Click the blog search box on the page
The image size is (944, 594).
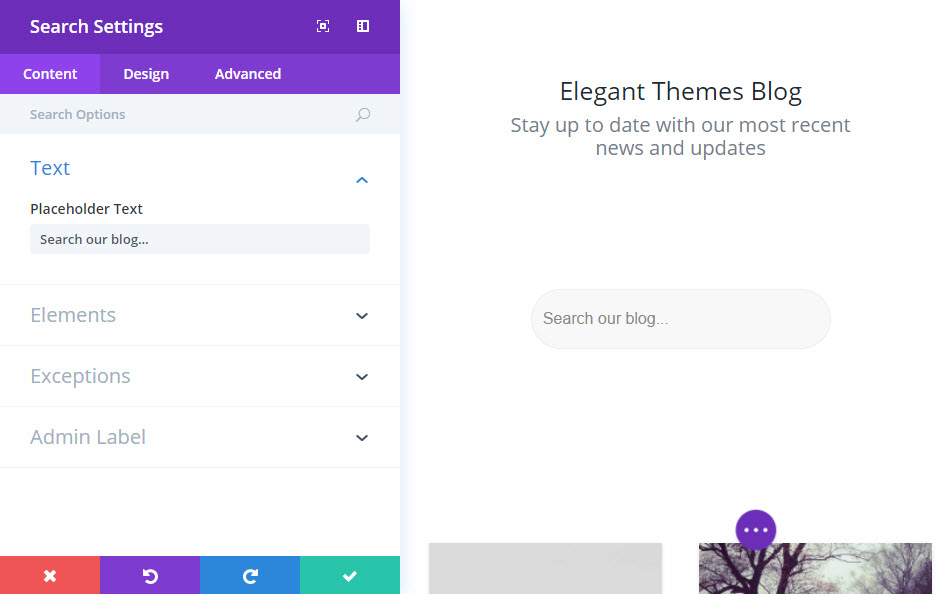(680, 318)
